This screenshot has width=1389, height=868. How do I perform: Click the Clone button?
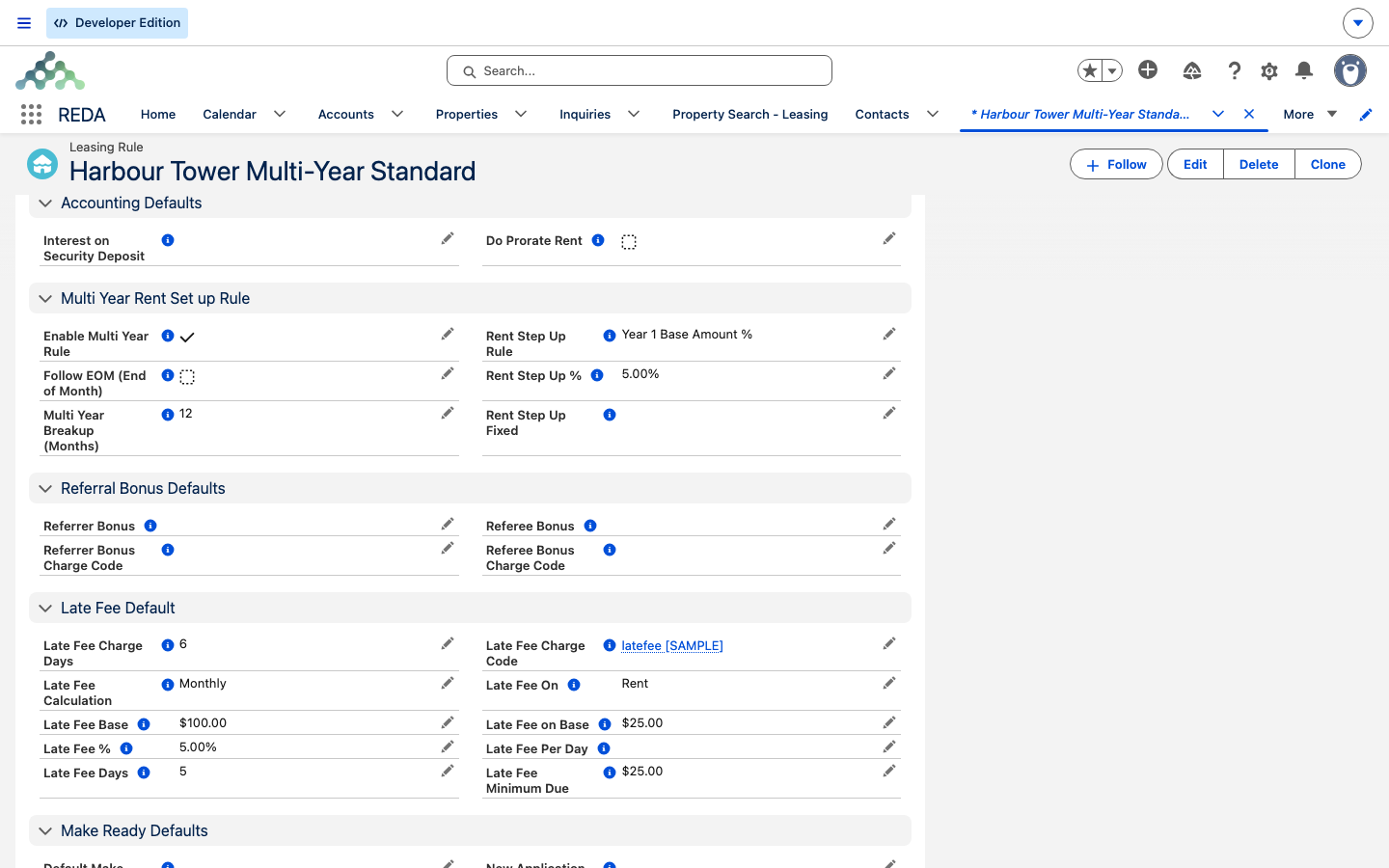pyautogui.click(x=1328, y=164)
